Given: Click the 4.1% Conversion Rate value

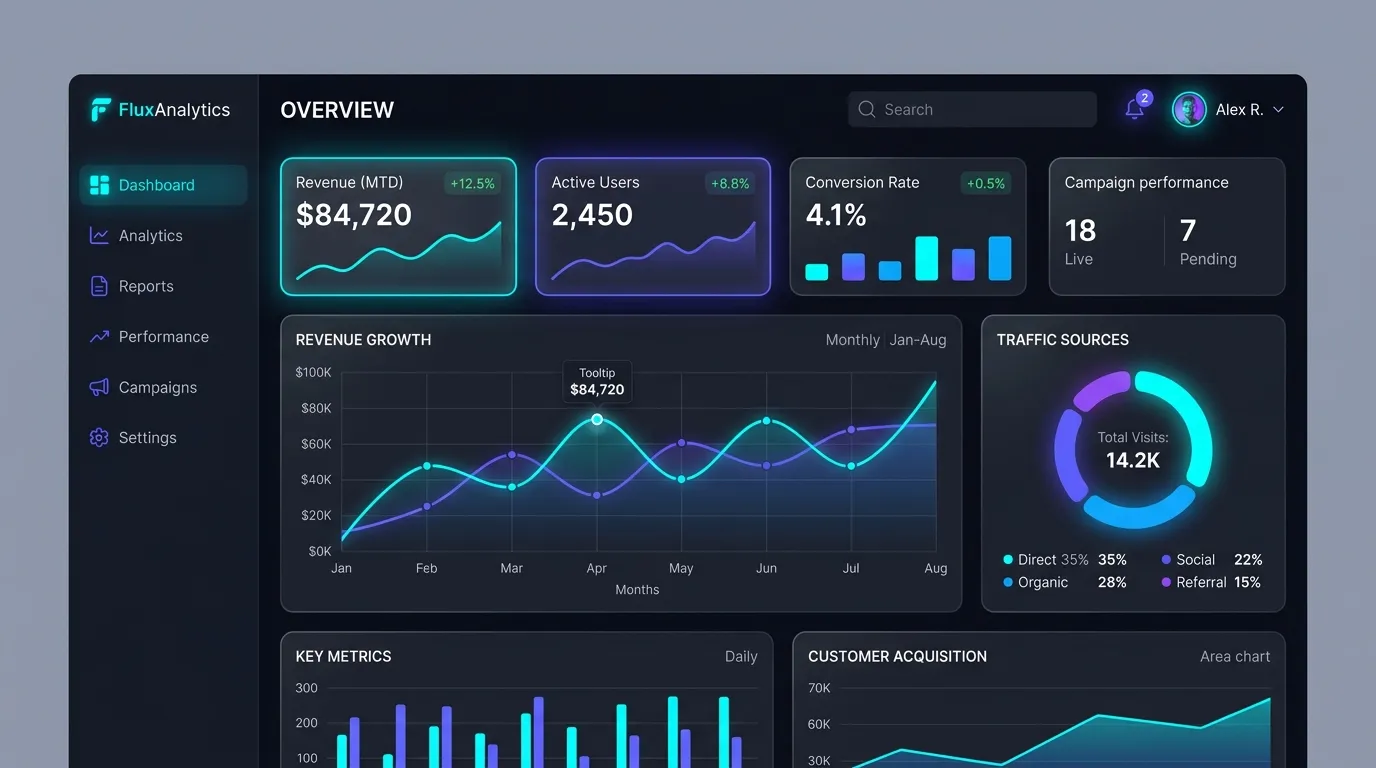Looking at the screenshot, I should coord(836,214).
